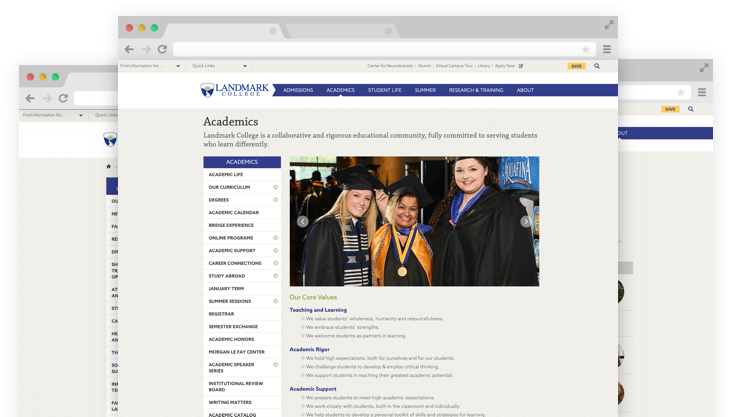Open the Alumni link in the top bar

coord(424,66)
